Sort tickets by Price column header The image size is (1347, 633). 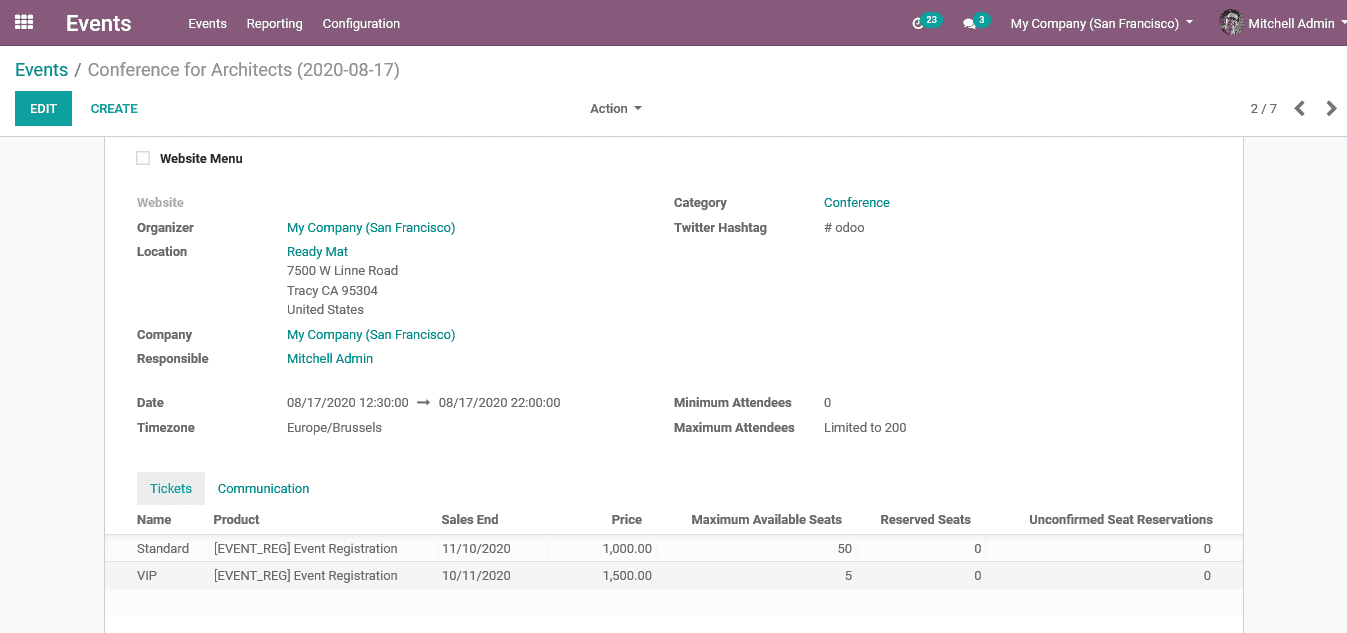point(627,520)
